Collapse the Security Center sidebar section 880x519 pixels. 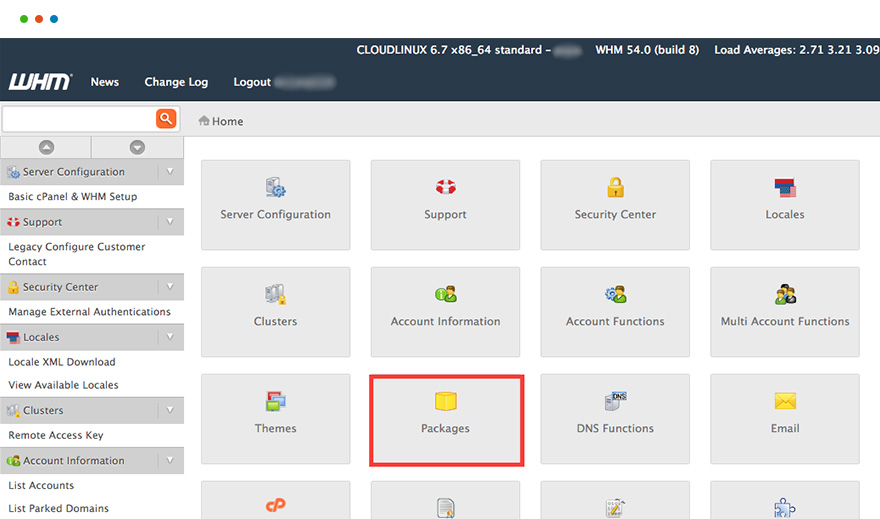(170, 287)
